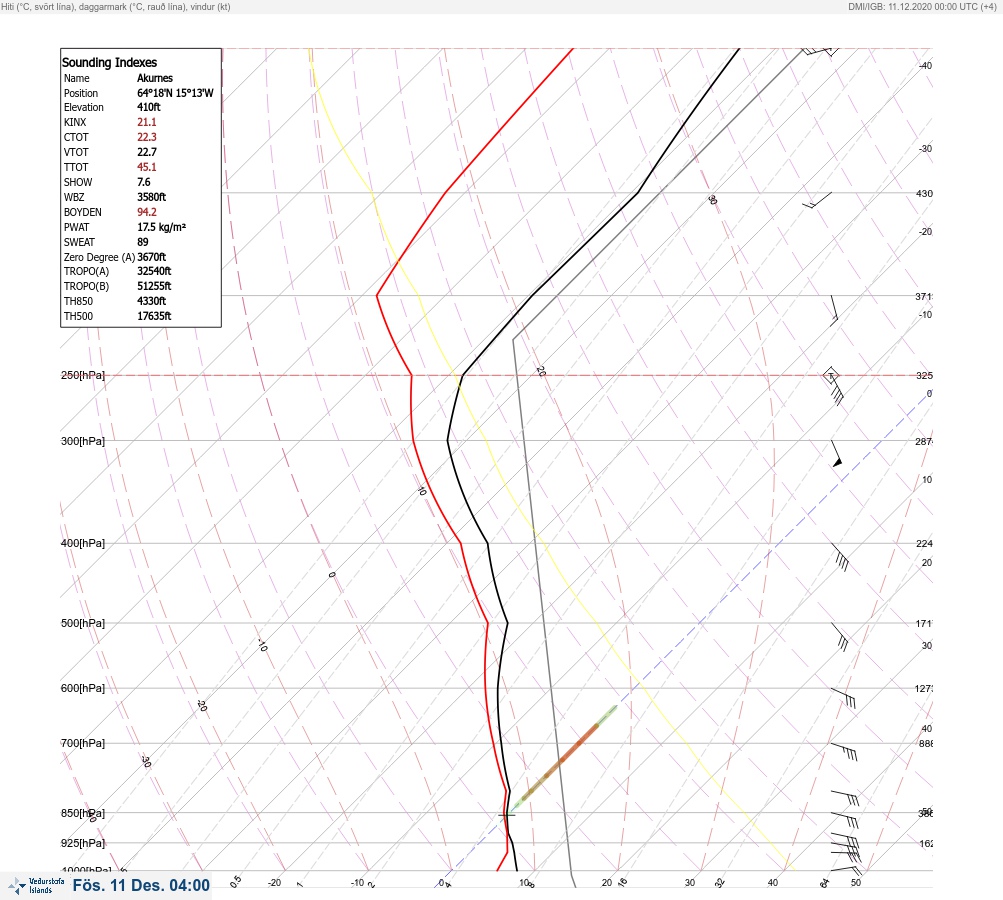Click the TH500 value 17635ft
The image size is (1003, 900).
tap(154, 316)
